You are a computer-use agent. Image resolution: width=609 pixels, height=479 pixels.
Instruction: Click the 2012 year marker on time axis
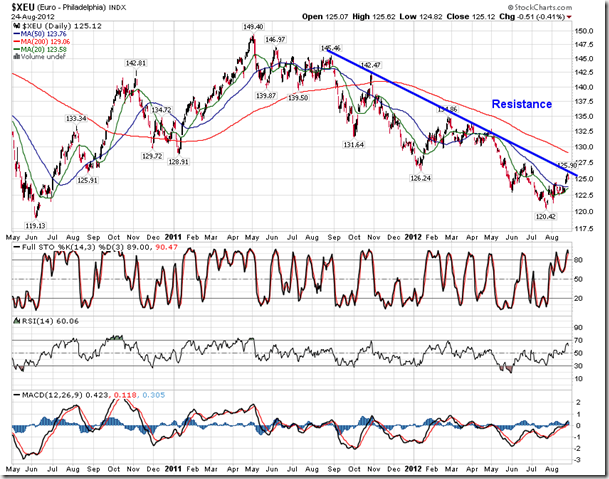[x=414, y=468]
